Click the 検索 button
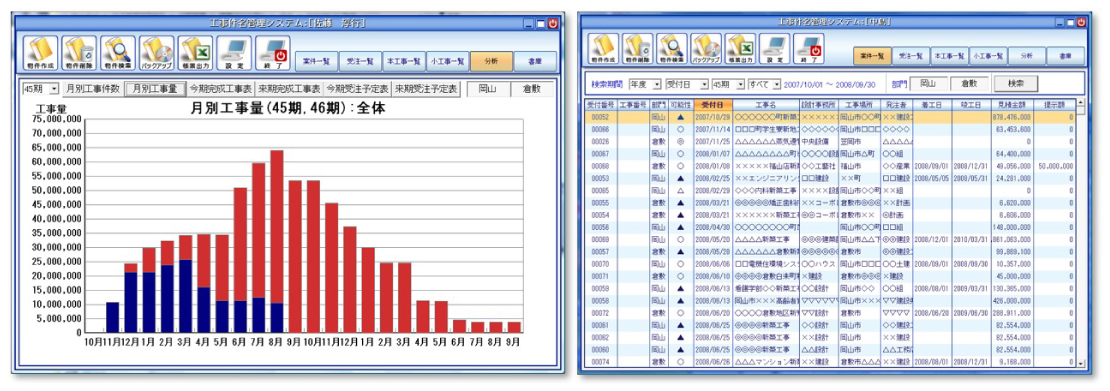Viewport: 1110px width, 391px height. click(x=1015, y=84)
